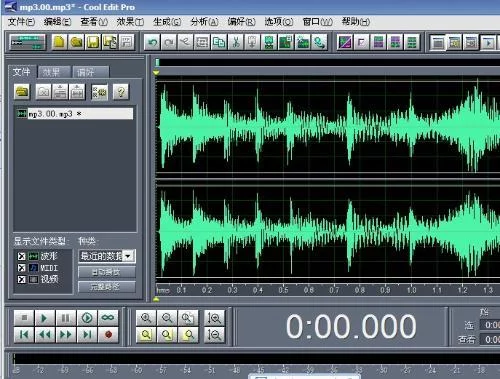Switch to the 效果 tab in the left panel

(x=53, y=72)
